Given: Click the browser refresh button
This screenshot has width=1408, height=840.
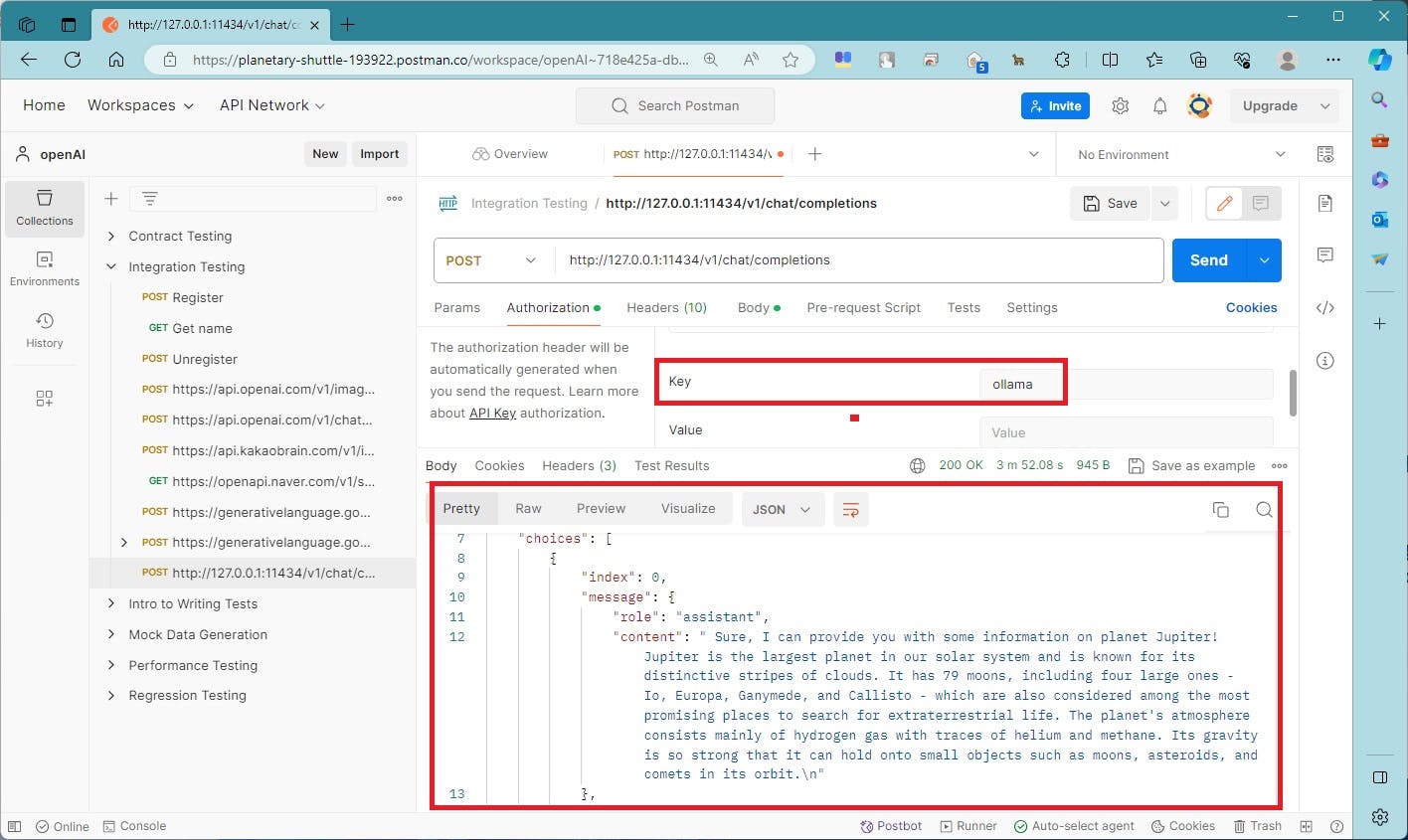Looking at the screenshot, I should click(x=73, y=60).
